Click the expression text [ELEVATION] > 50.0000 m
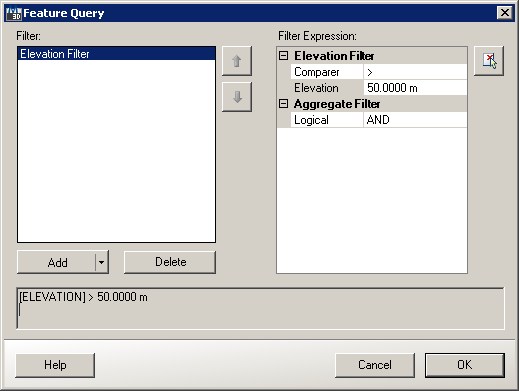 tap(83, 297)
